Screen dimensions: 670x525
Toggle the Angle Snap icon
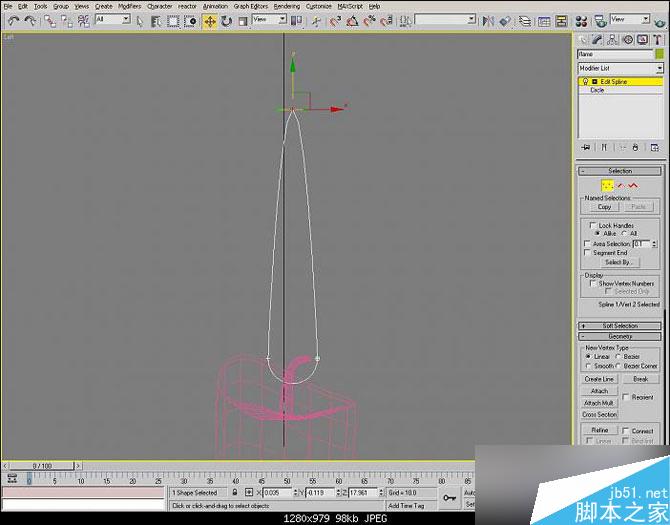353,21
